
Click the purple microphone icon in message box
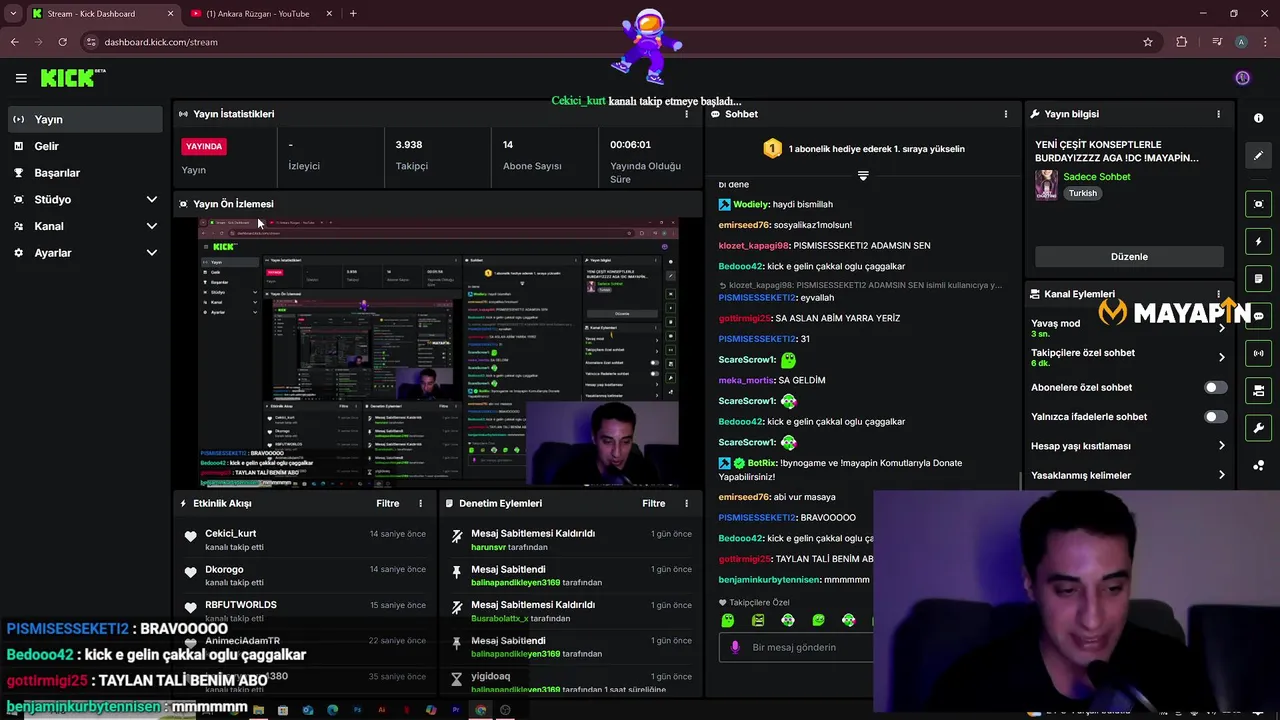[x=735, y=647]
